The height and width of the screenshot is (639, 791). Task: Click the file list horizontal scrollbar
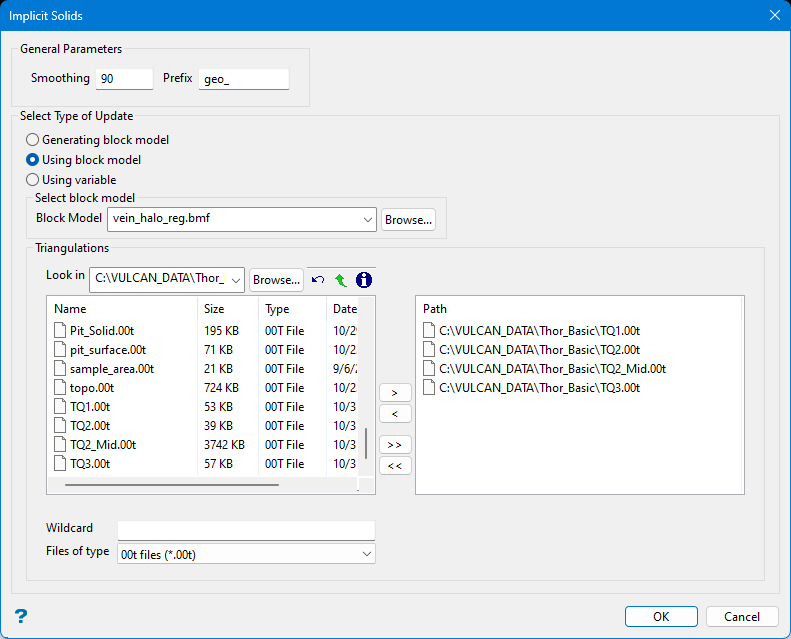pyautogui.click(x=171, y=485)
